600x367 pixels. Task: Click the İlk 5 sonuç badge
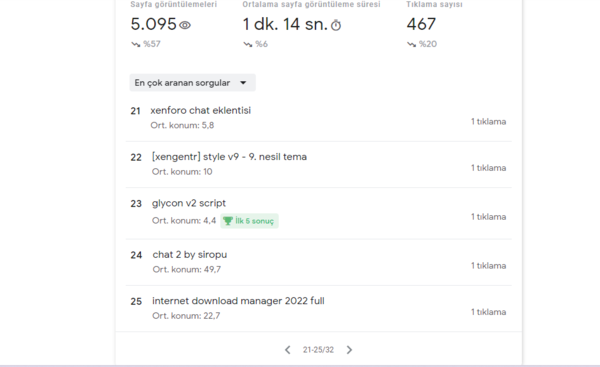pyautogui.click(x=249, y=221)
